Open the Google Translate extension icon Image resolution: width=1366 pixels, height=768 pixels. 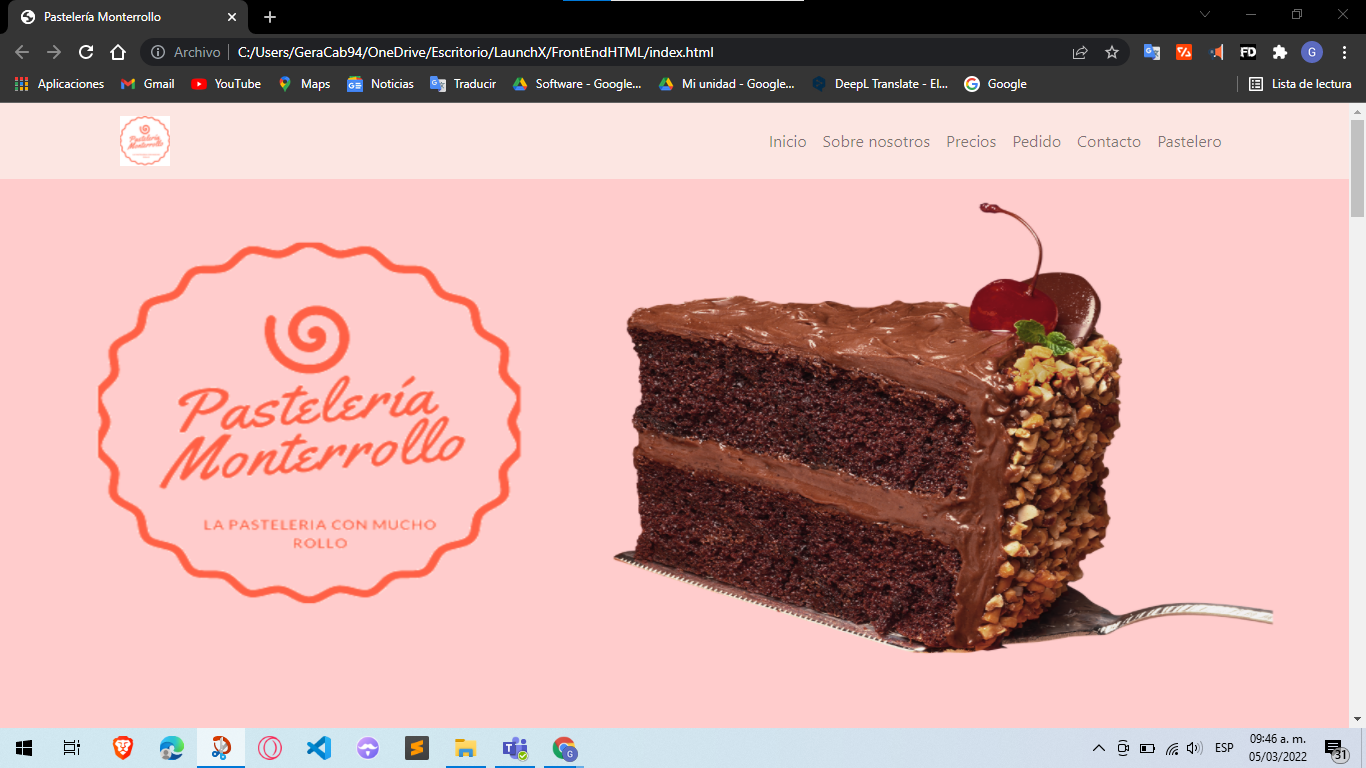tap(1152, 52)
